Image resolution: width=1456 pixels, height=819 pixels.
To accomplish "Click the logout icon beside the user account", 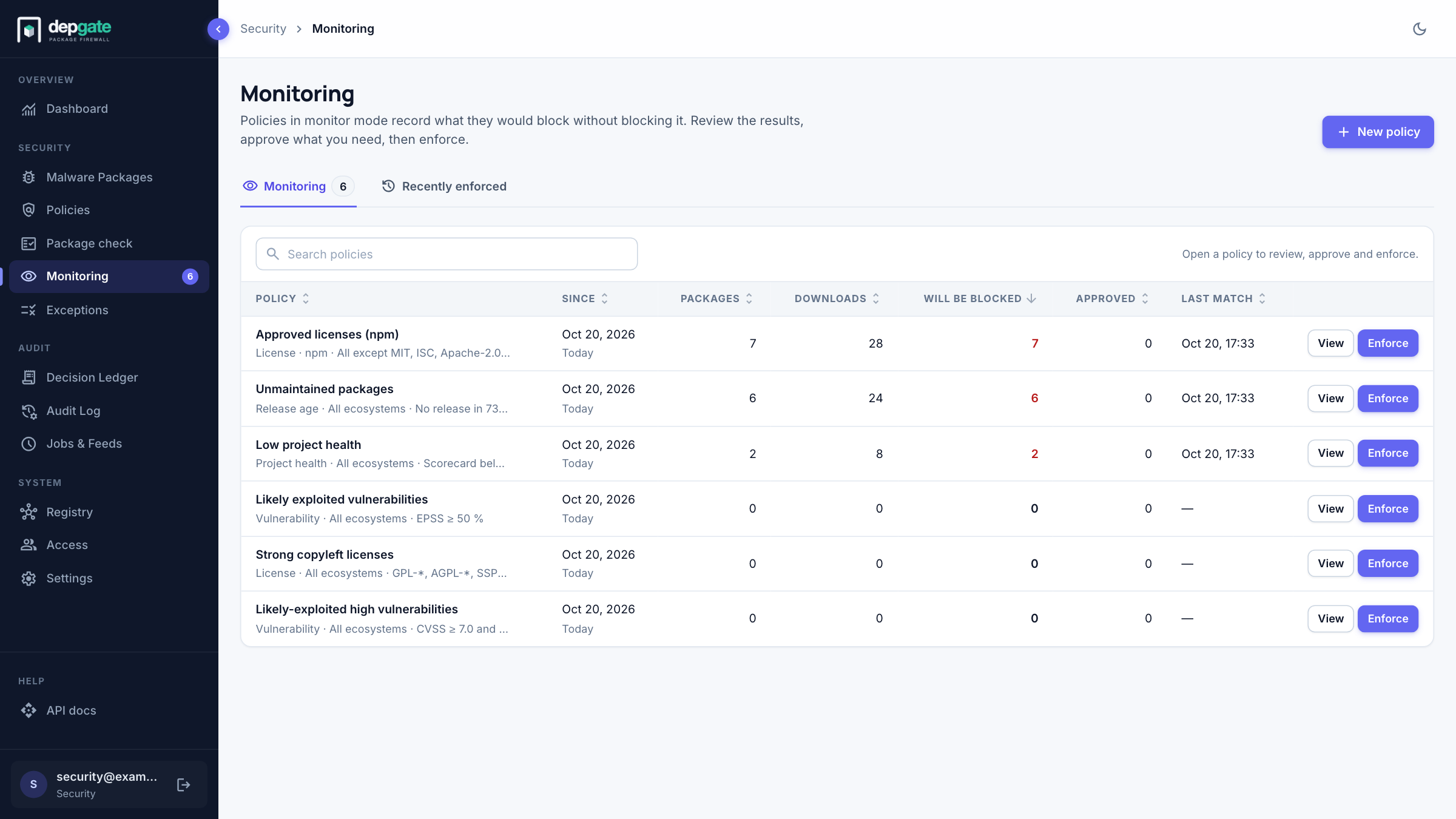I will (x=183, y=785).
